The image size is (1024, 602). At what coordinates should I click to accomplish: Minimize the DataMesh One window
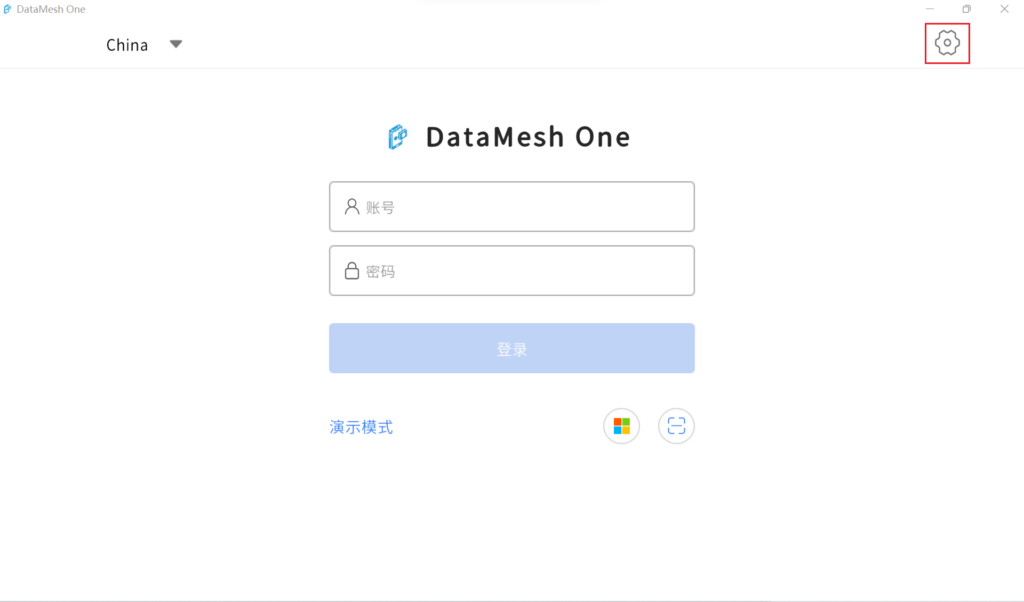[930, 9]
